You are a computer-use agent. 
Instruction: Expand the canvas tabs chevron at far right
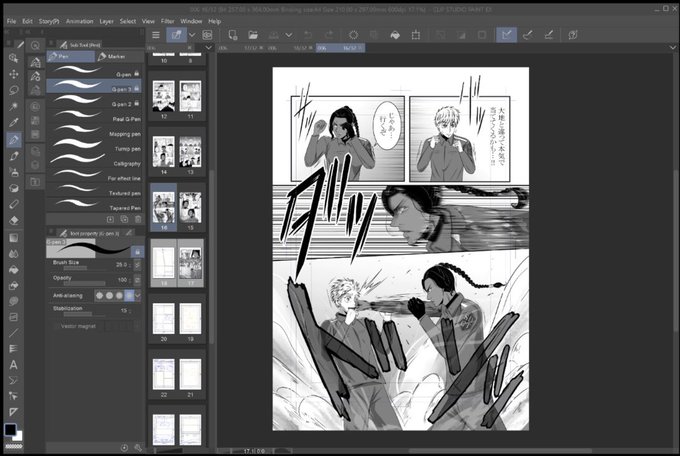tap(673, 48)
